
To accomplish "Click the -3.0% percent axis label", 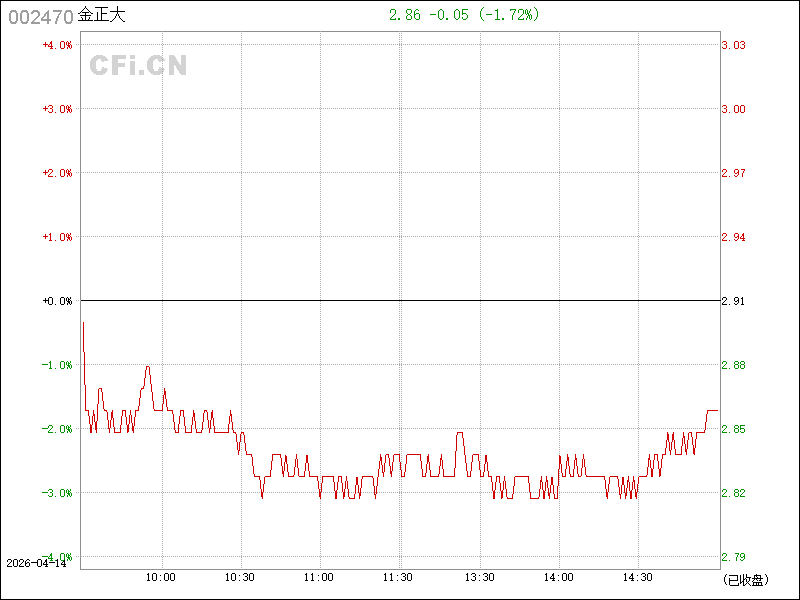I will click(x=57, y=493).
